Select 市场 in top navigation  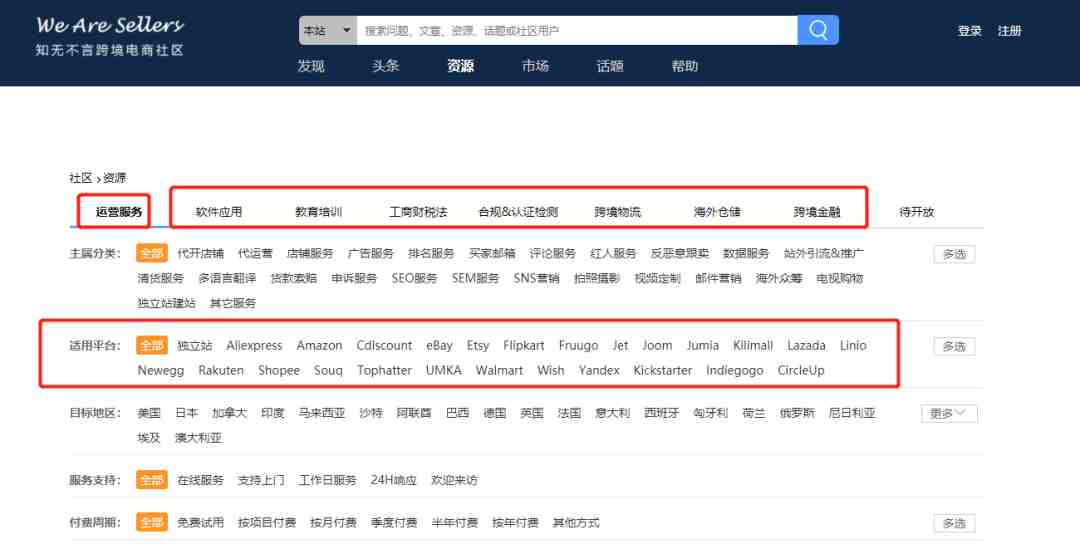(535, 66)
